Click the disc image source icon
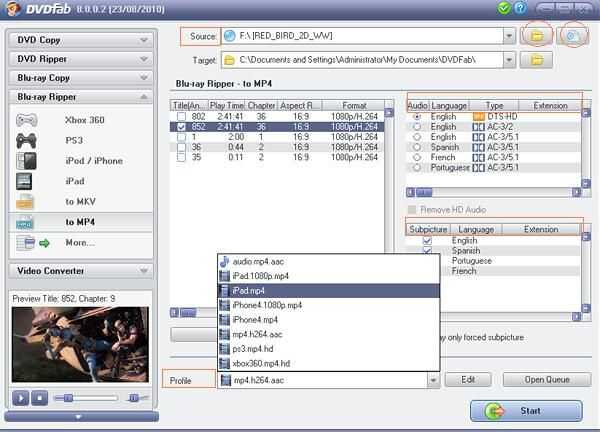The width and height of the screenshot is (600, 432). tap(572, 36)
